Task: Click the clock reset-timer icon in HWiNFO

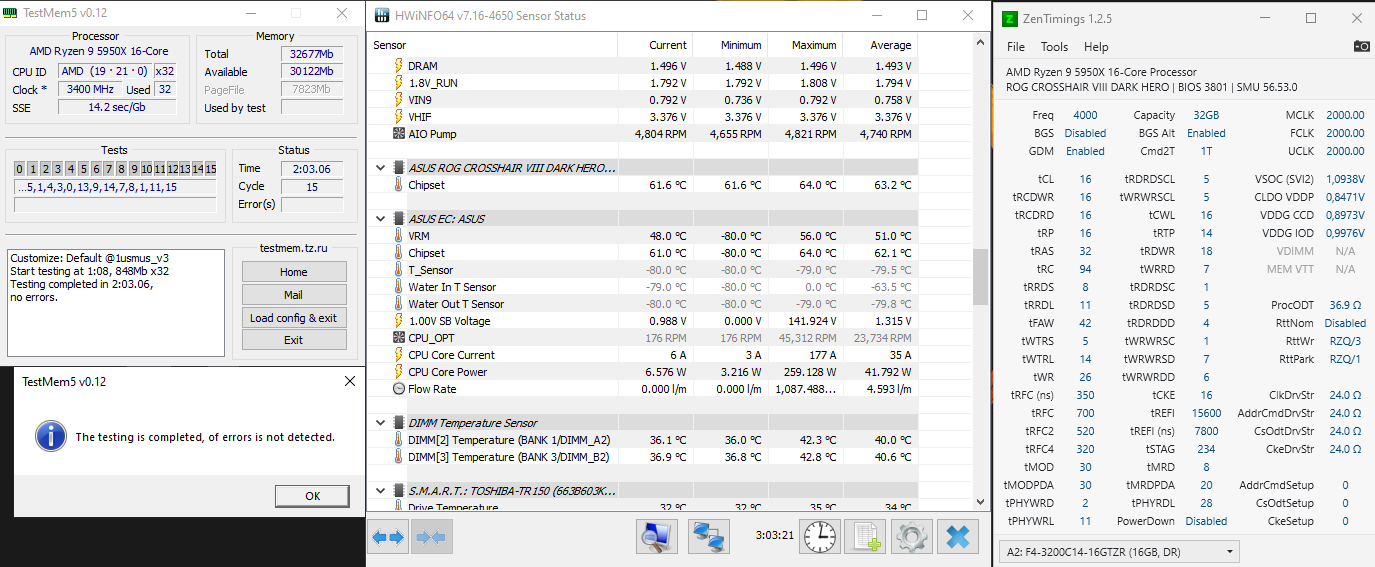Action: 821,537
